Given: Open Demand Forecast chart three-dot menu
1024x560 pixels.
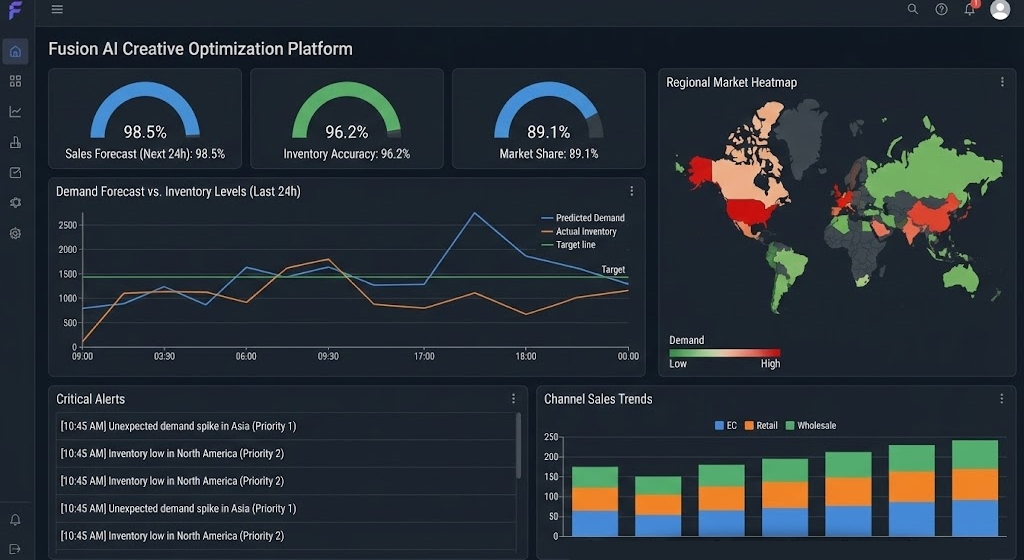Looking at the screenshot, I should pyautogui.click(x=631, y=191).
